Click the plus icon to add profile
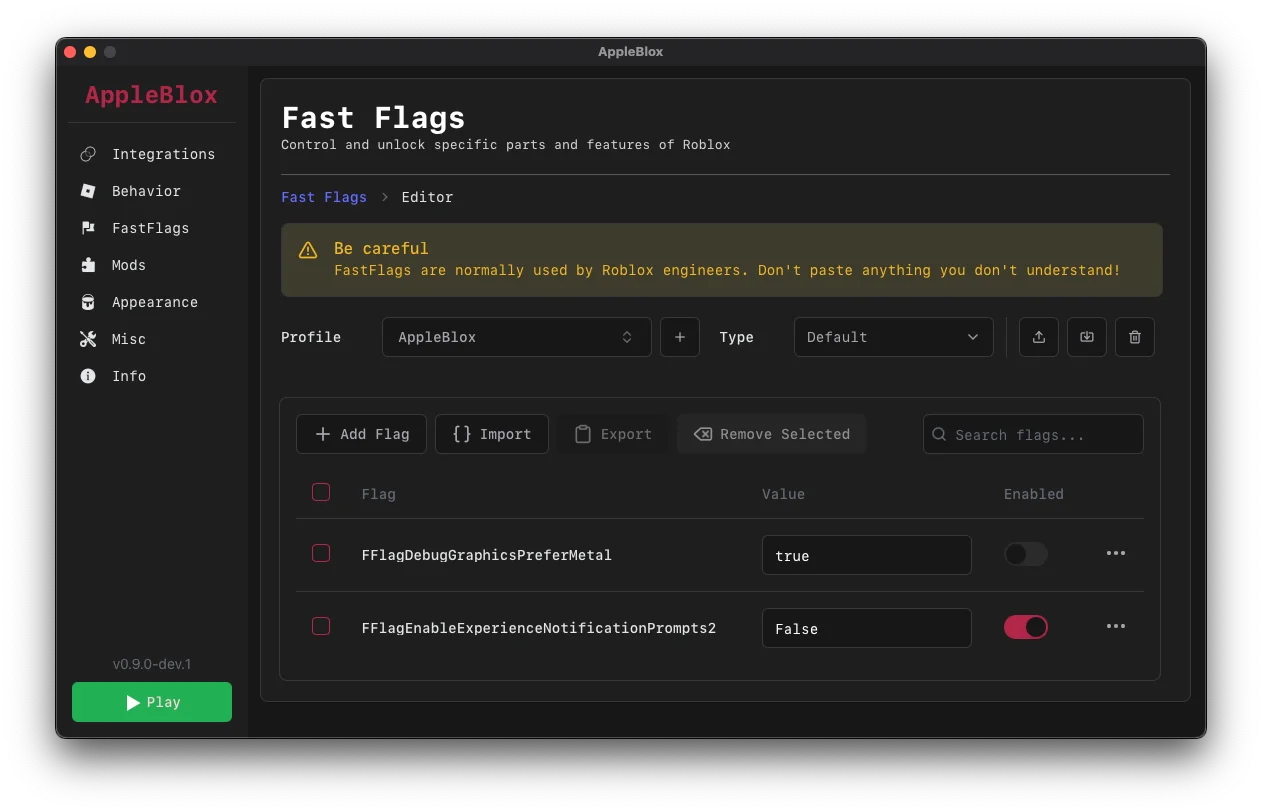This screenshot has height=812, width=1262. [679, 337]
